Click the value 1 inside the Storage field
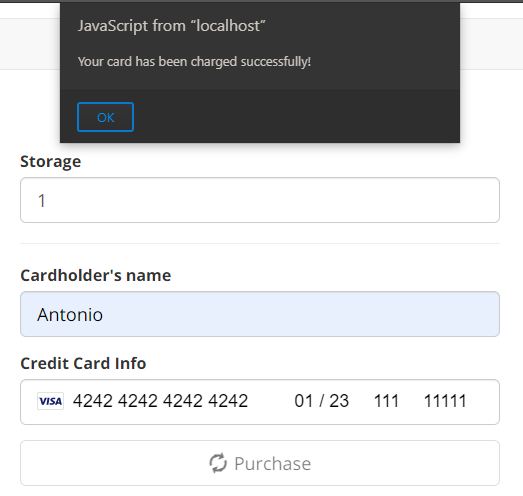This screenshot has width=523, height=496. point(42,201)
